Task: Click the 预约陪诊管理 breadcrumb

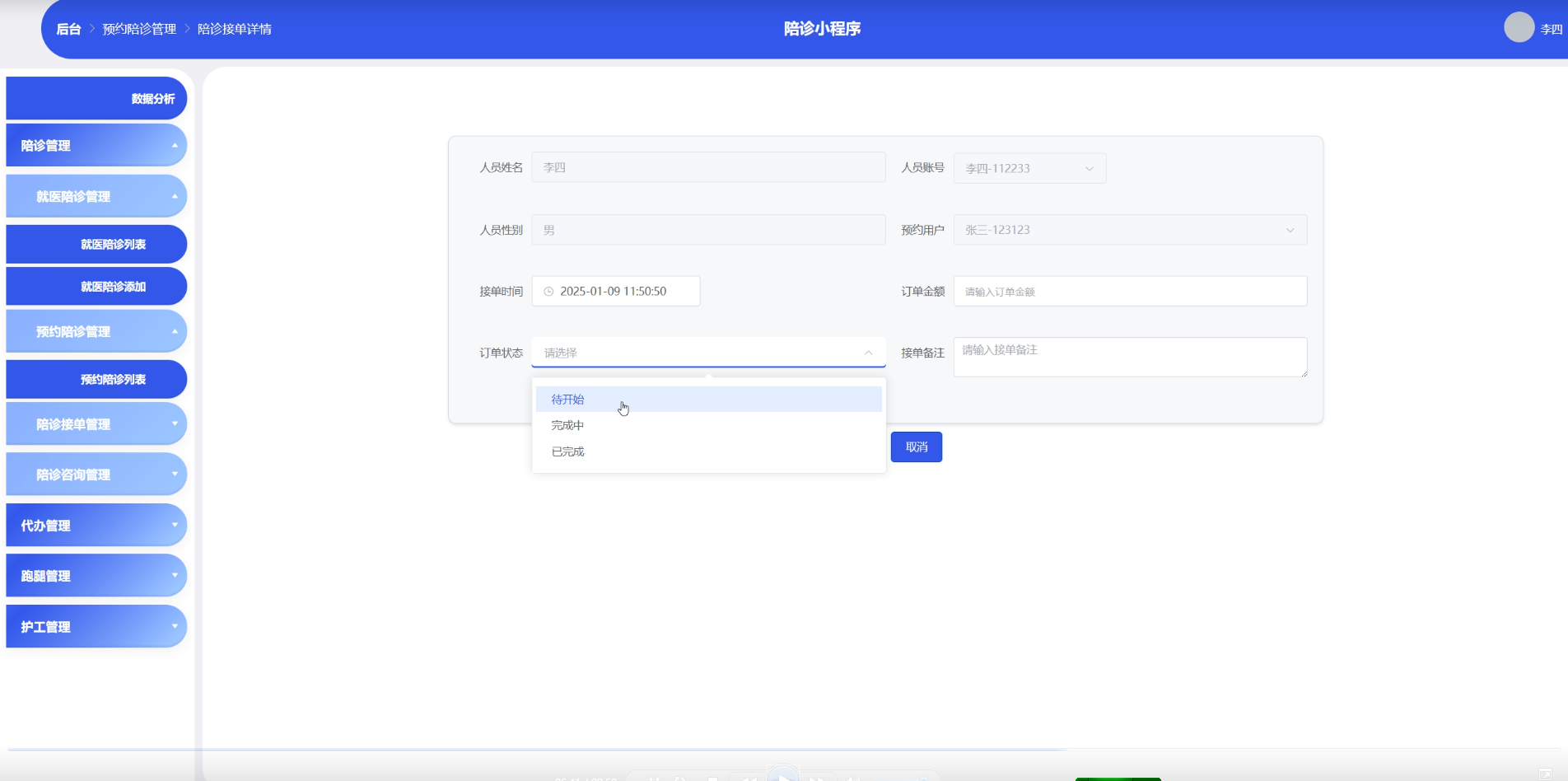Action: [139, 29]
